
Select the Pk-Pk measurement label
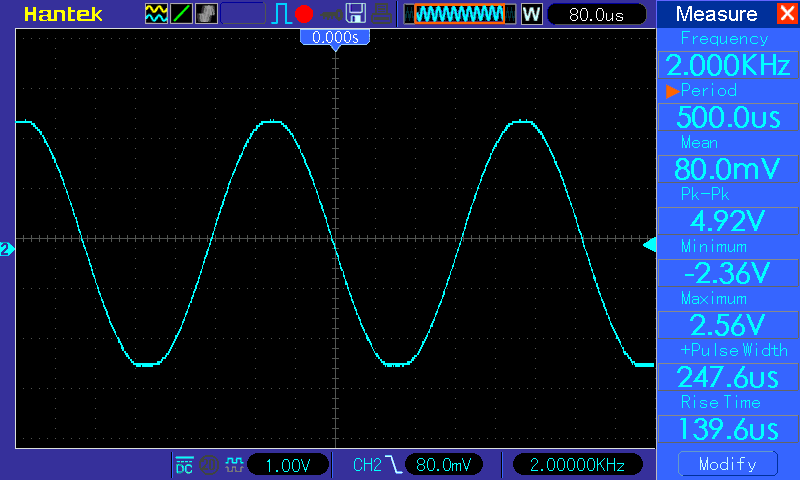coord(705,194)
